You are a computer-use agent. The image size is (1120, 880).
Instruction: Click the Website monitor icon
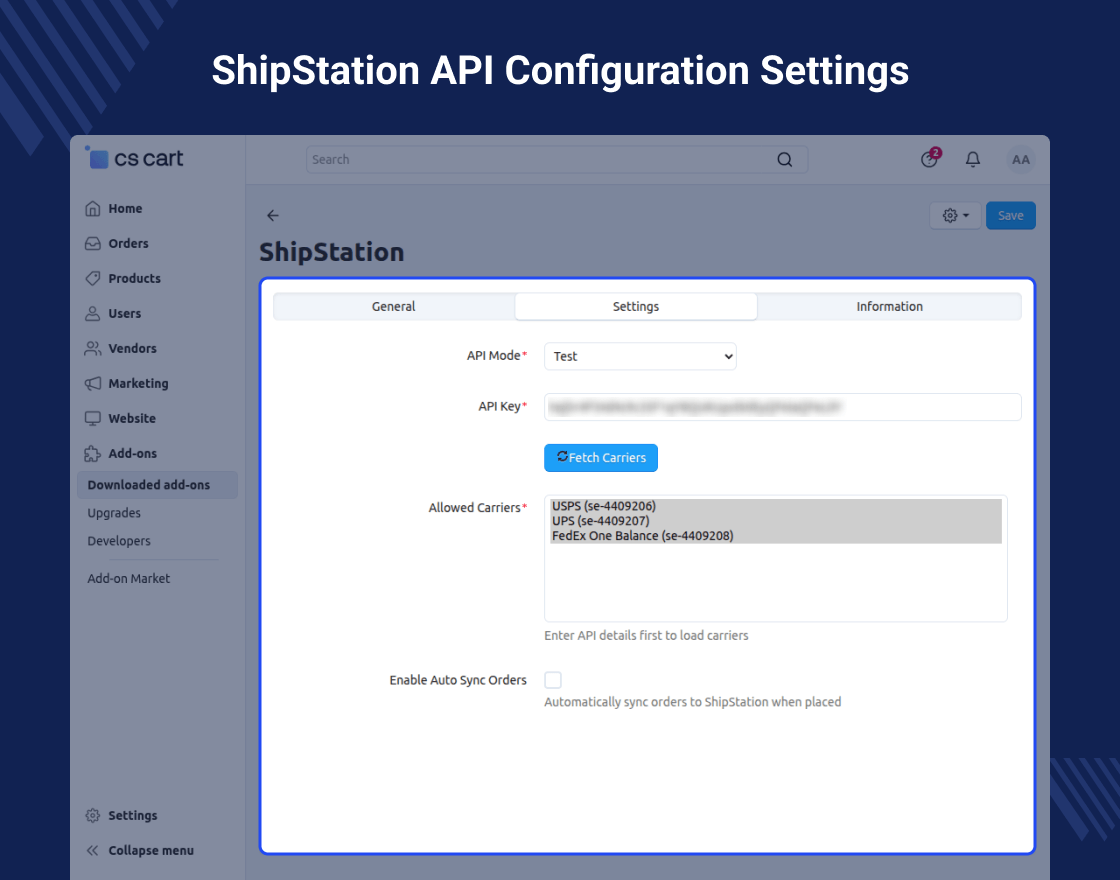[x=93, y=419]
